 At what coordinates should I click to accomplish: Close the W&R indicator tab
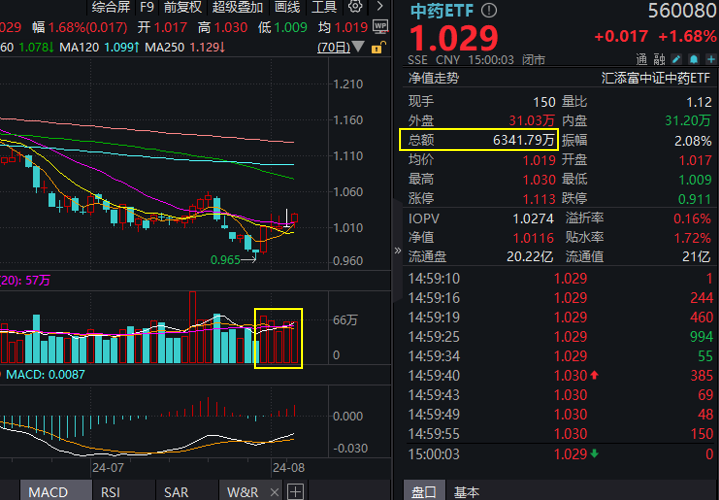point(275,491)
